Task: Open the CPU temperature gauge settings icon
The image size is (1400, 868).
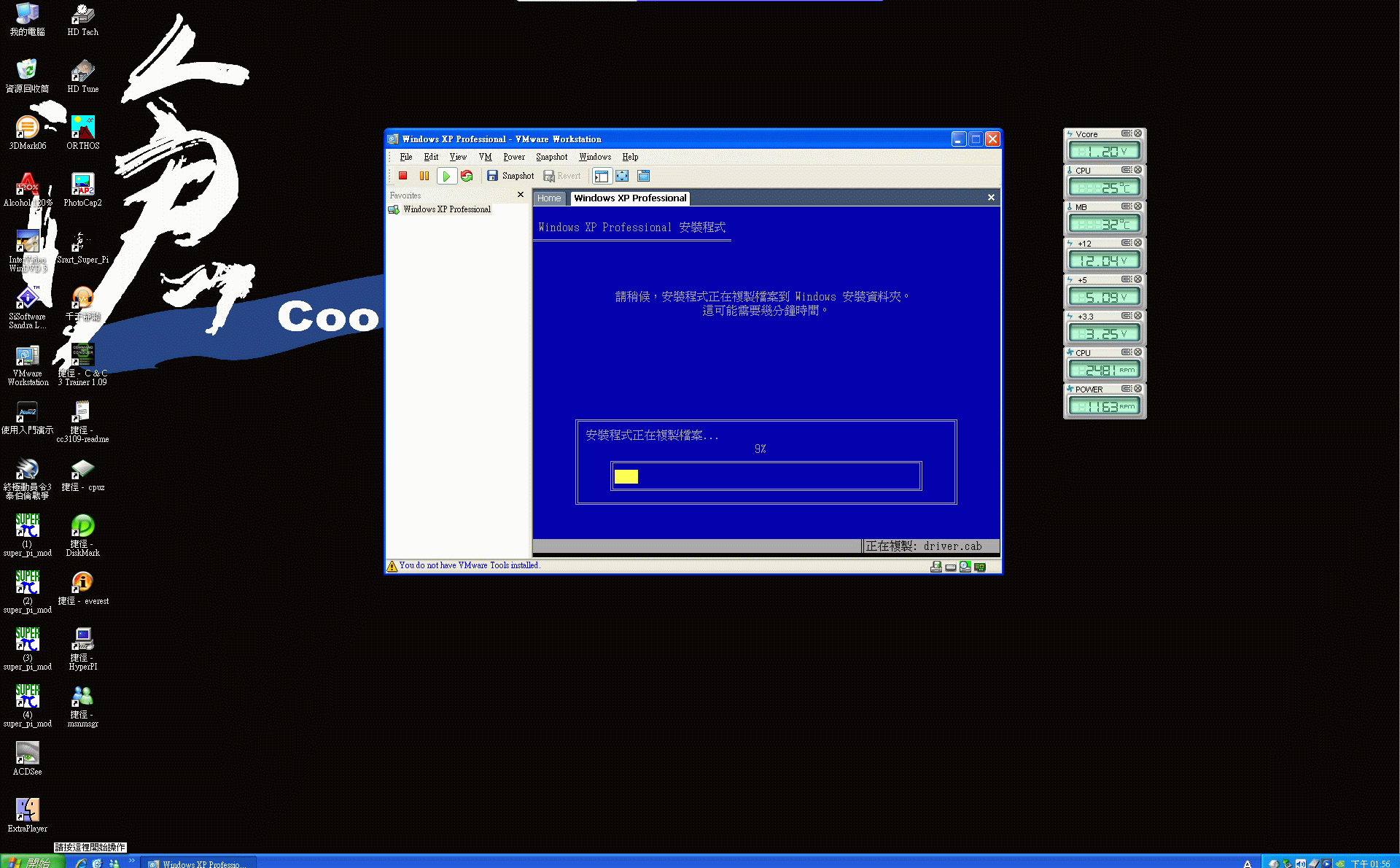Action: [x=1127, y=170]
